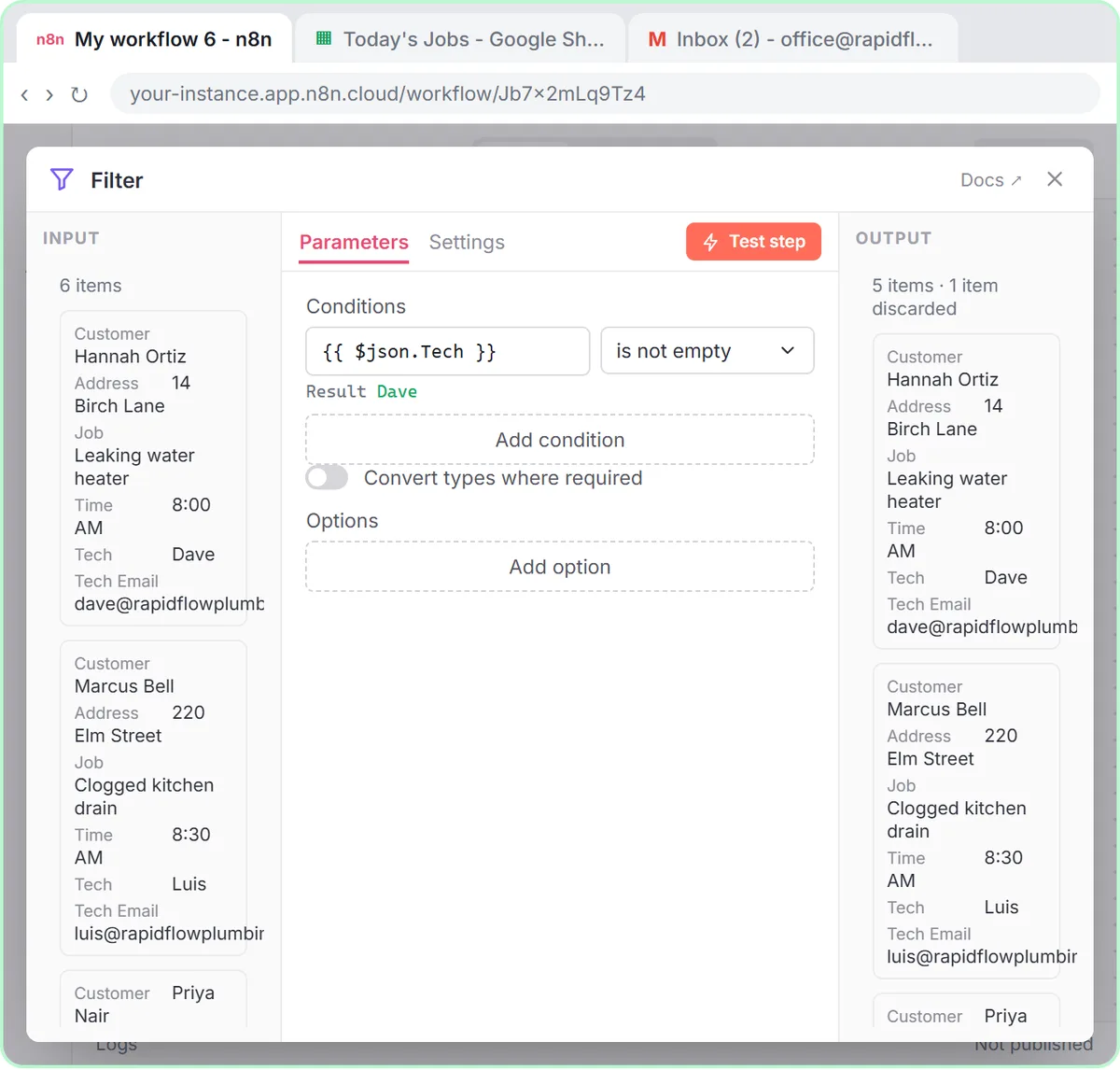The height and width of the screenshot is (1070, 1120).
Task: Open the Add option selector
Action: [x=560, y=567]
